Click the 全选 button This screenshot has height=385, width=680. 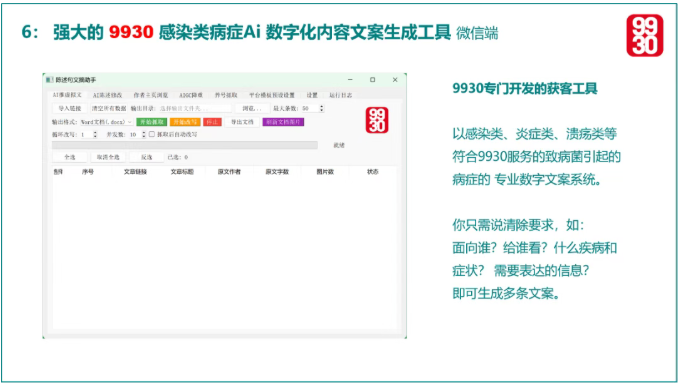coord(70,157)
